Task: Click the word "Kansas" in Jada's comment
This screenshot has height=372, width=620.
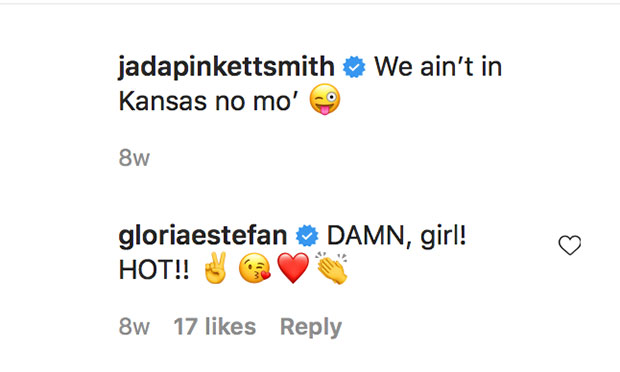Action: pos(163,101)
